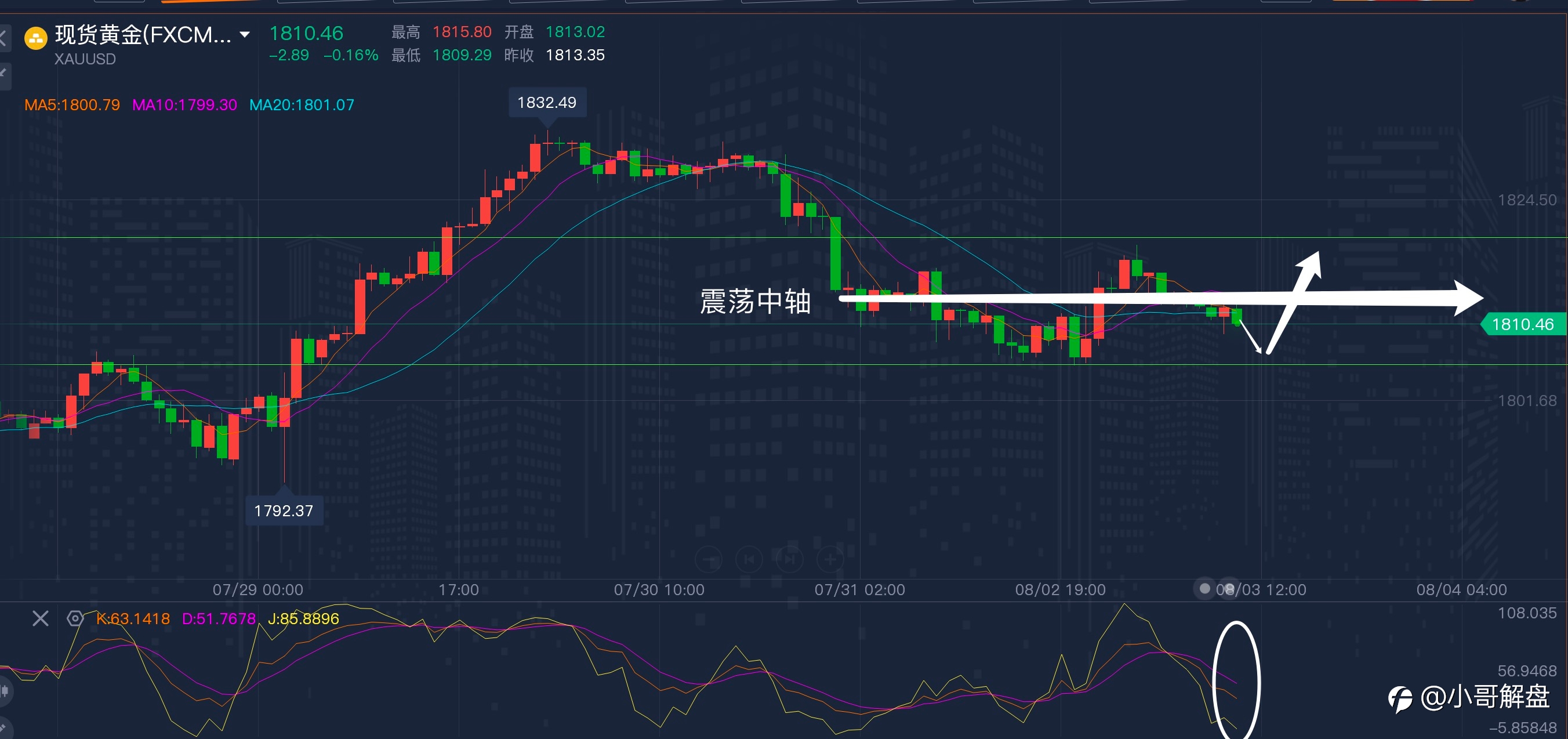Click the current price 1810.46 in header
The image size is (1568, 739).
point(306,33)
